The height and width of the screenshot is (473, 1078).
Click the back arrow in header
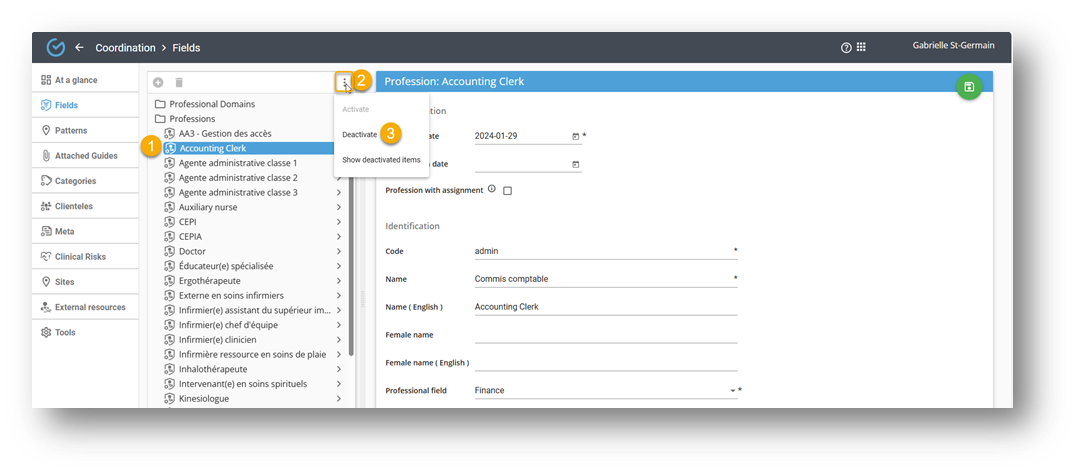[x=79, y=47]
